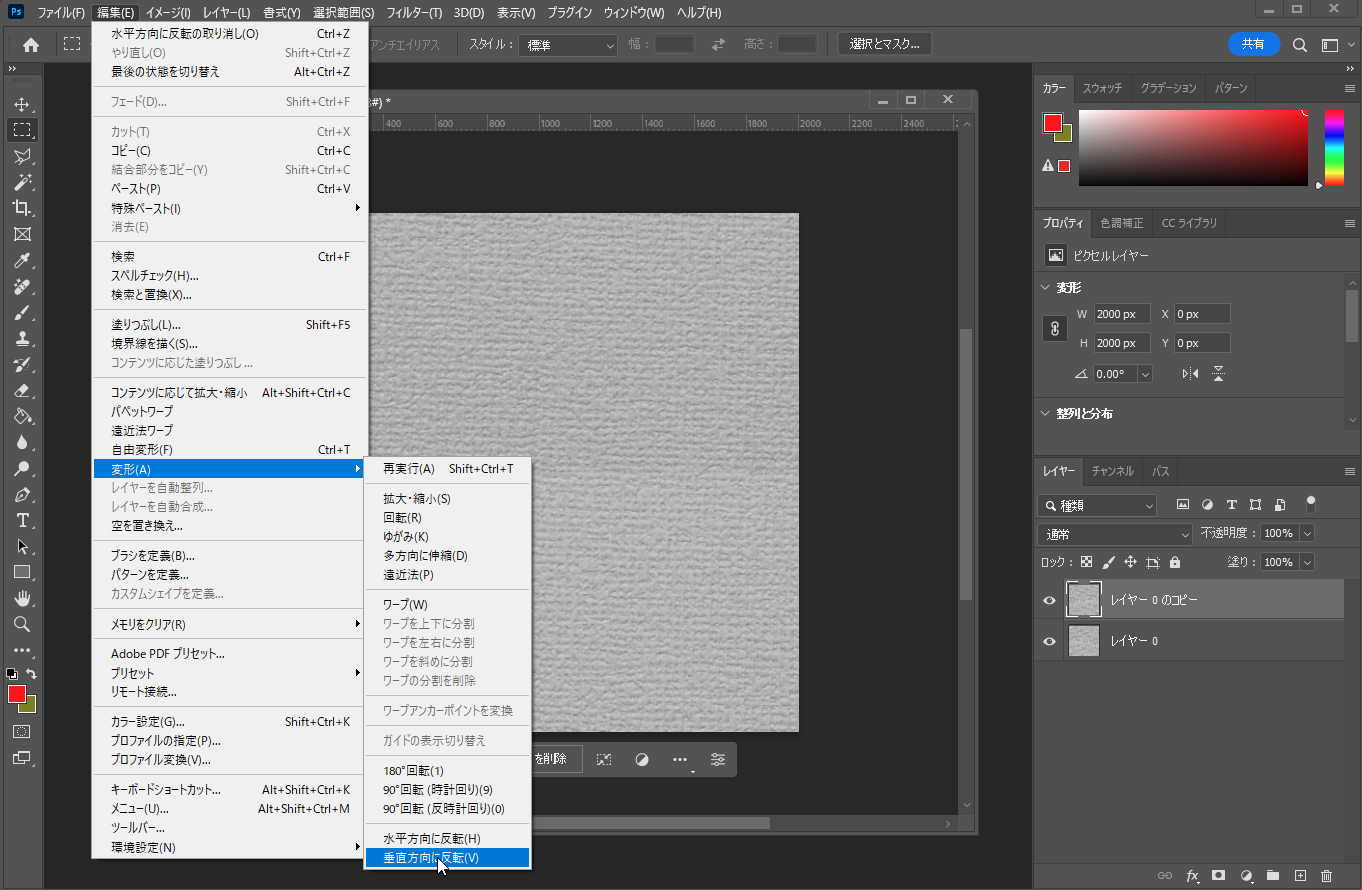
Task: Select the Horizontal Type tool
Action: (21, 521)
